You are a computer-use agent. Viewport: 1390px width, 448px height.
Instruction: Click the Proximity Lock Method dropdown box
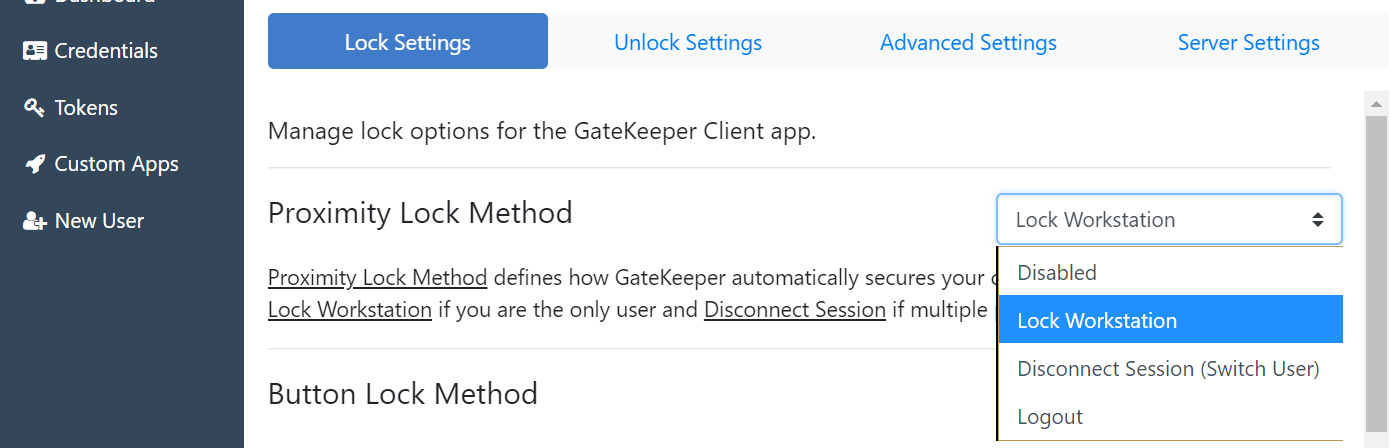click(1169, 220)
